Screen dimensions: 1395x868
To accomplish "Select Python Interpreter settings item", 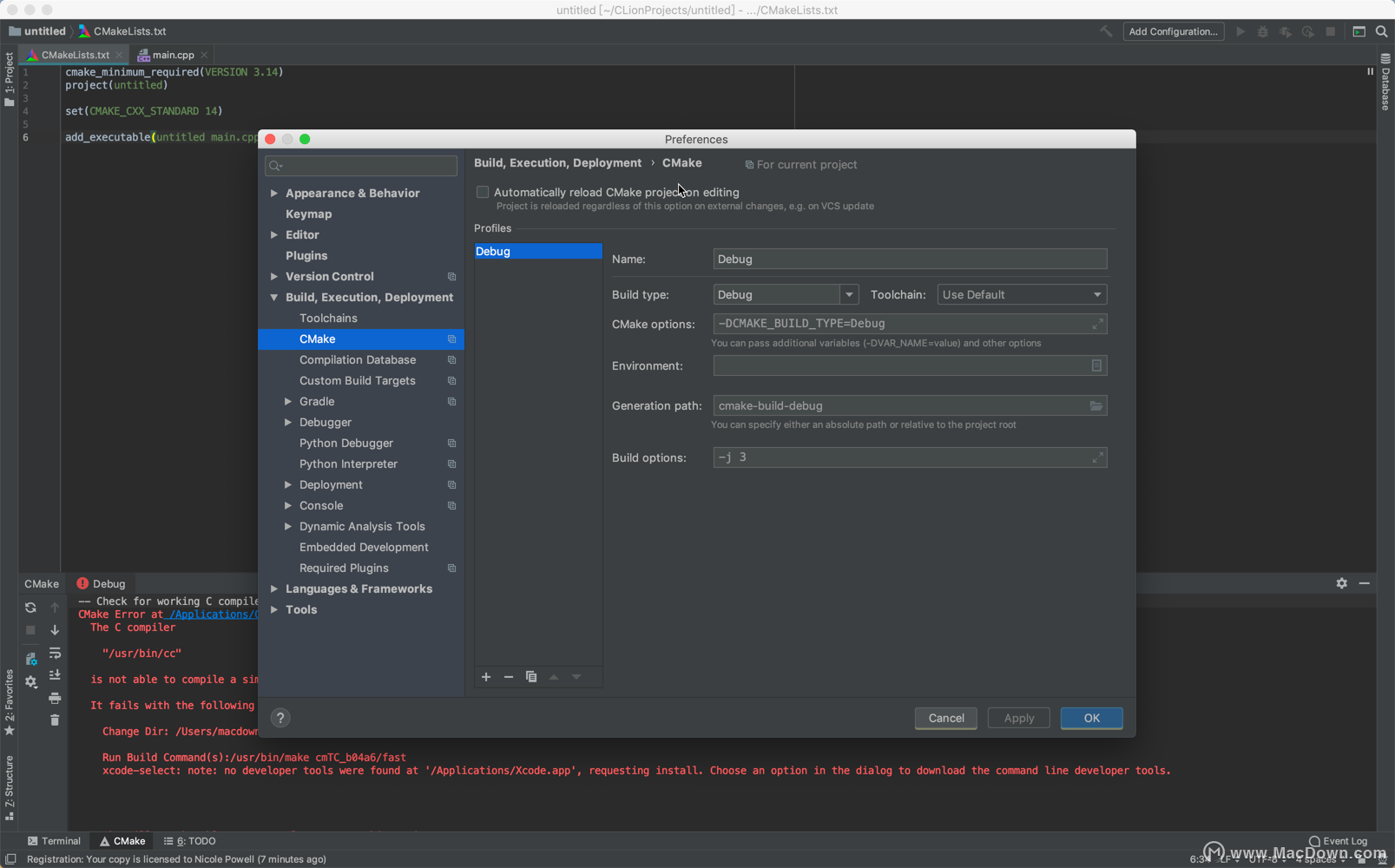I will [348, 464].
